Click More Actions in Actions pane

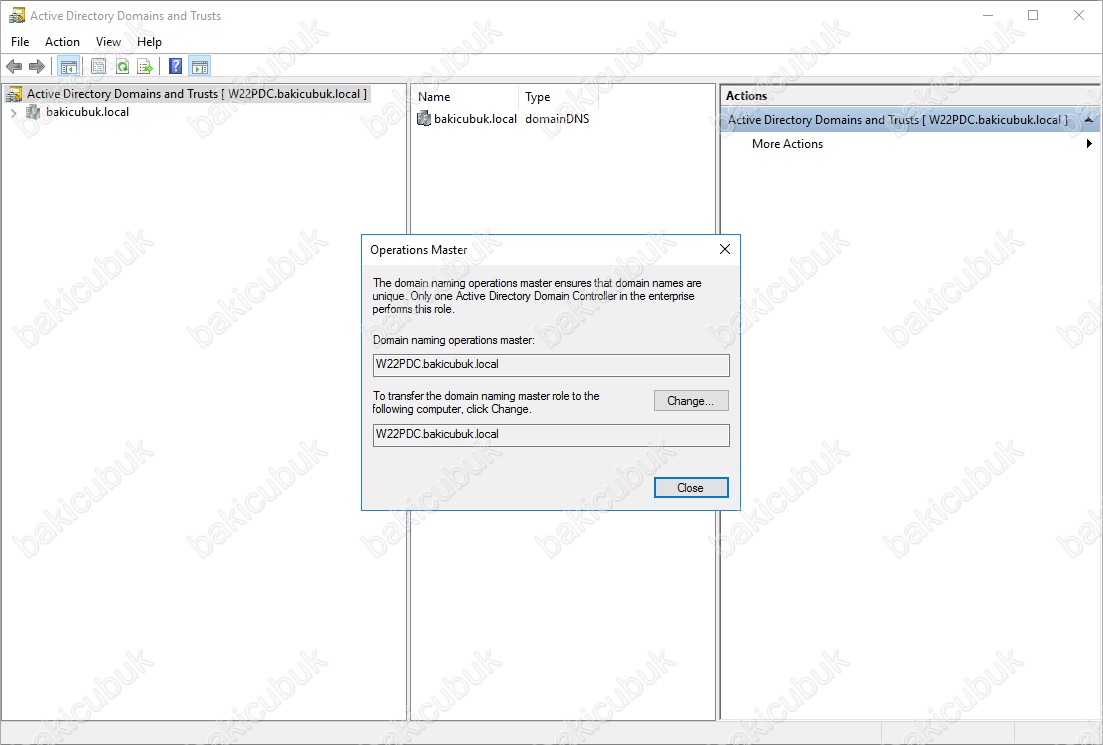(787, 144)
